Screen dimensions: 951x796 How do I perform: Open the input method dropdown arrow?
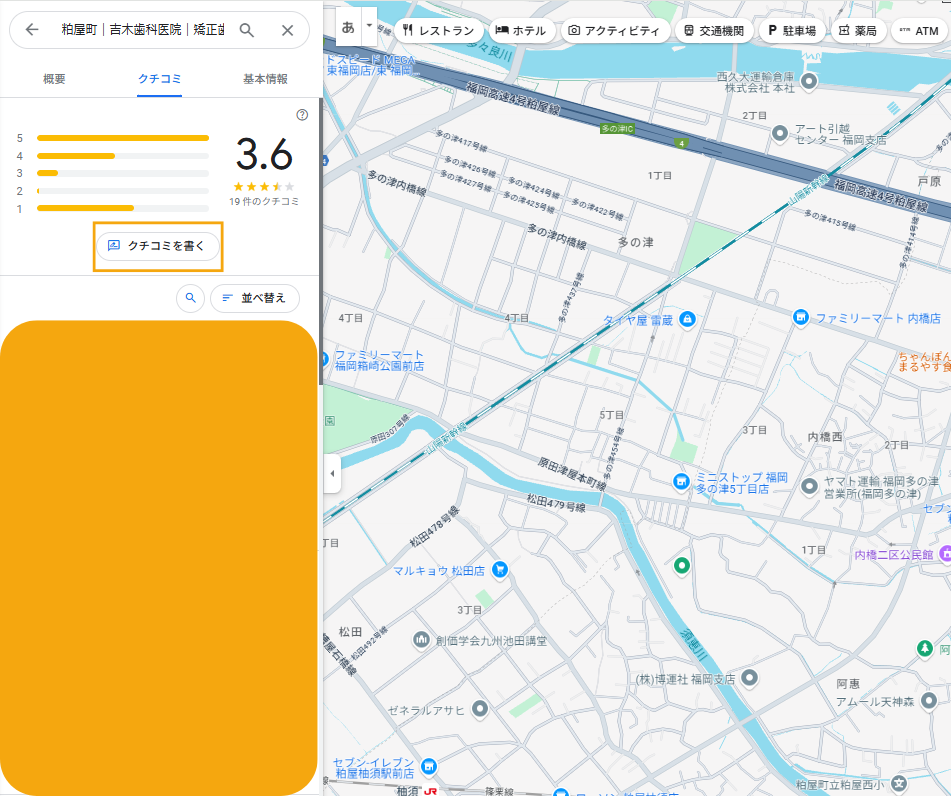click(369, 24)
